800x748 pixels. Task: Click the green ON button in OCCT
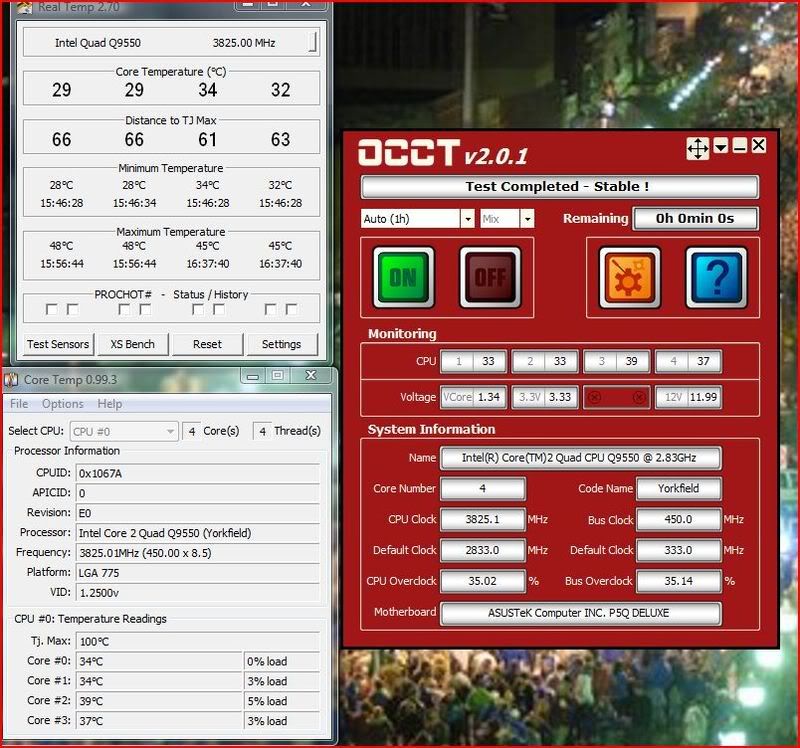(x=404, y=278)
